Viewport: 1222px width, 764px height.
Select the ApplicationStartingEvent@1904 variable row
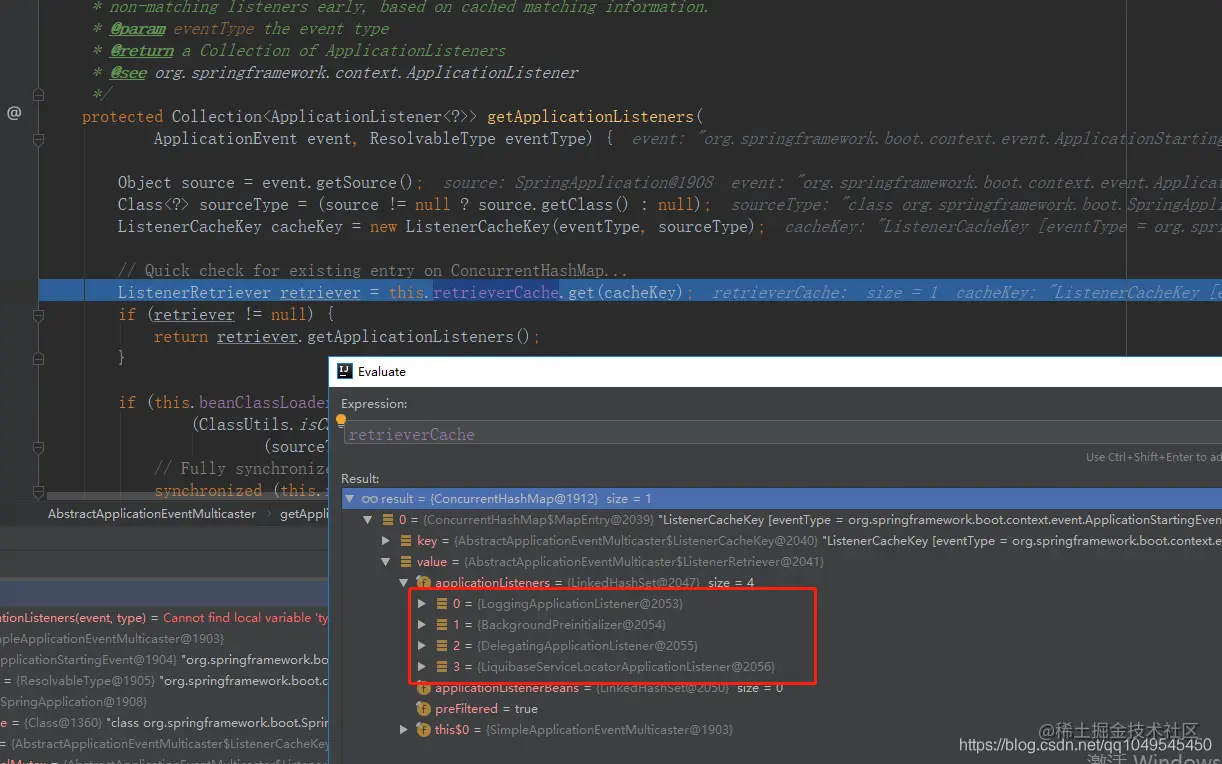[x=164, y=660]
